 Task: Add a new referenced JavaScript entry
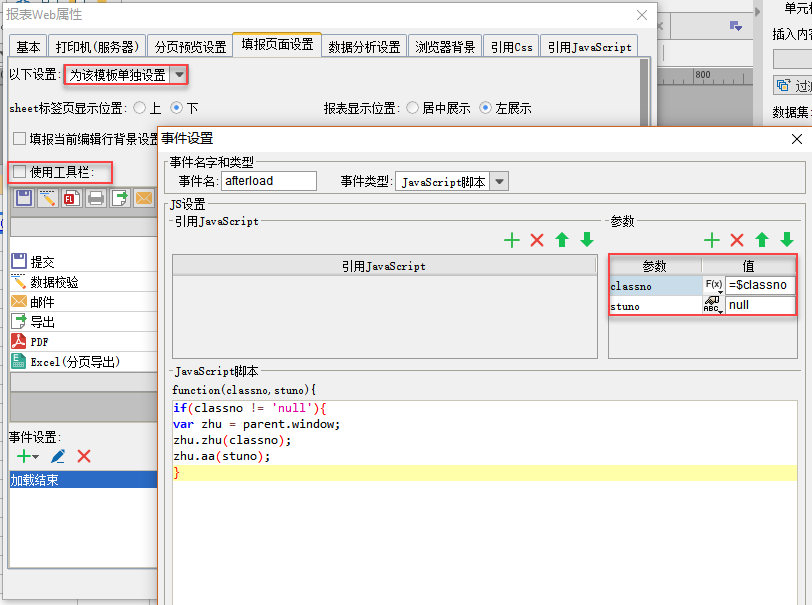pyautogui.click(x=512, y=240)
